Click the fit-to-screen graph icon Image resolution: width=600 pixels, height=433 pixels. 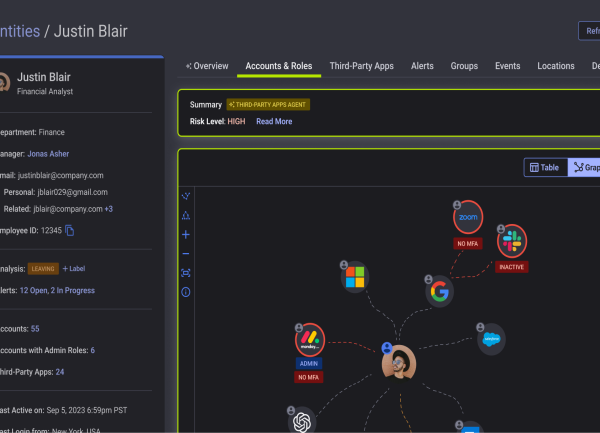pos(186,273)
